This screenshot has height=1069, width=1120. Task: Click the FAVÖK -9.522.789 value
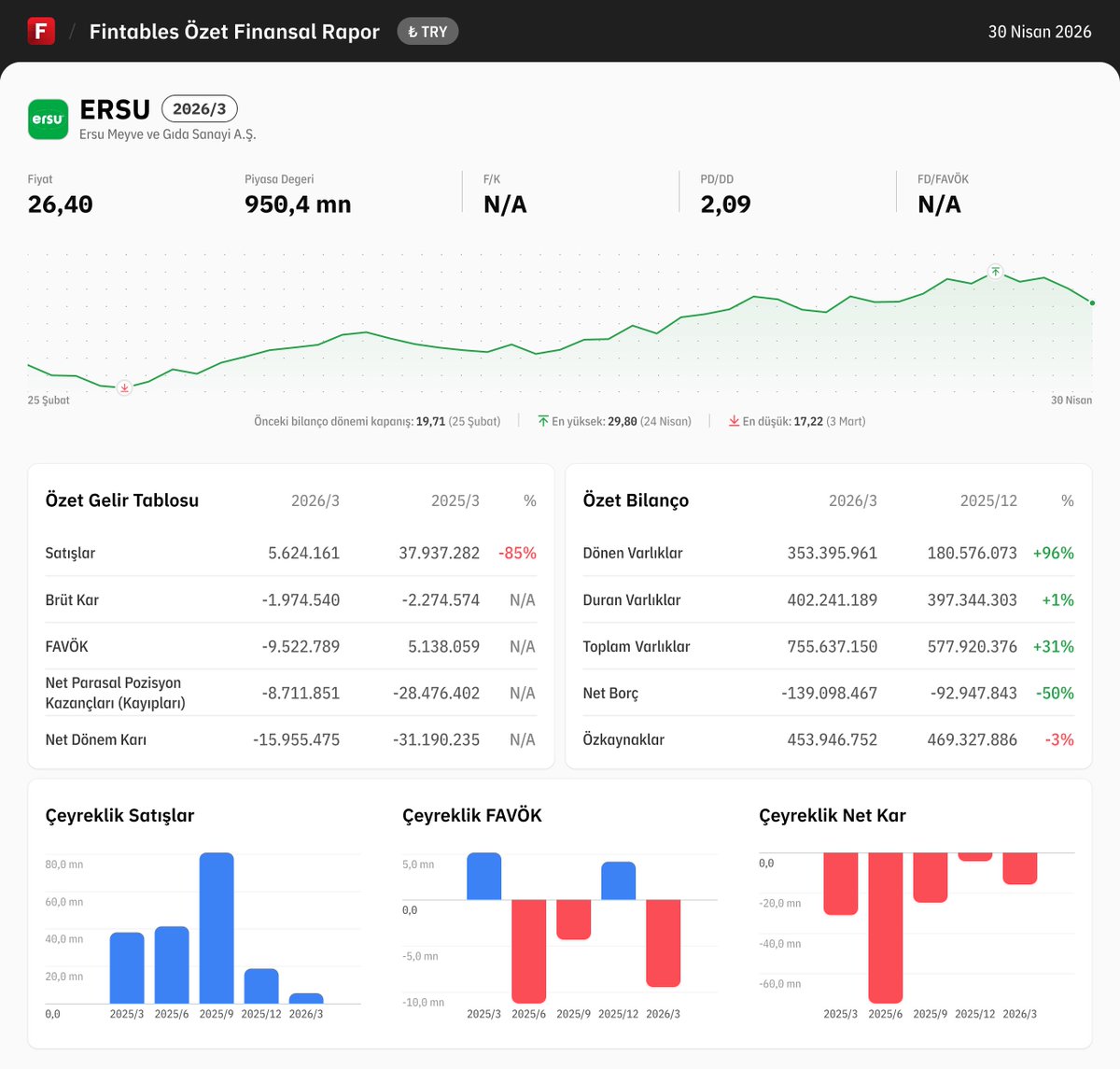[x=301, y=646]
